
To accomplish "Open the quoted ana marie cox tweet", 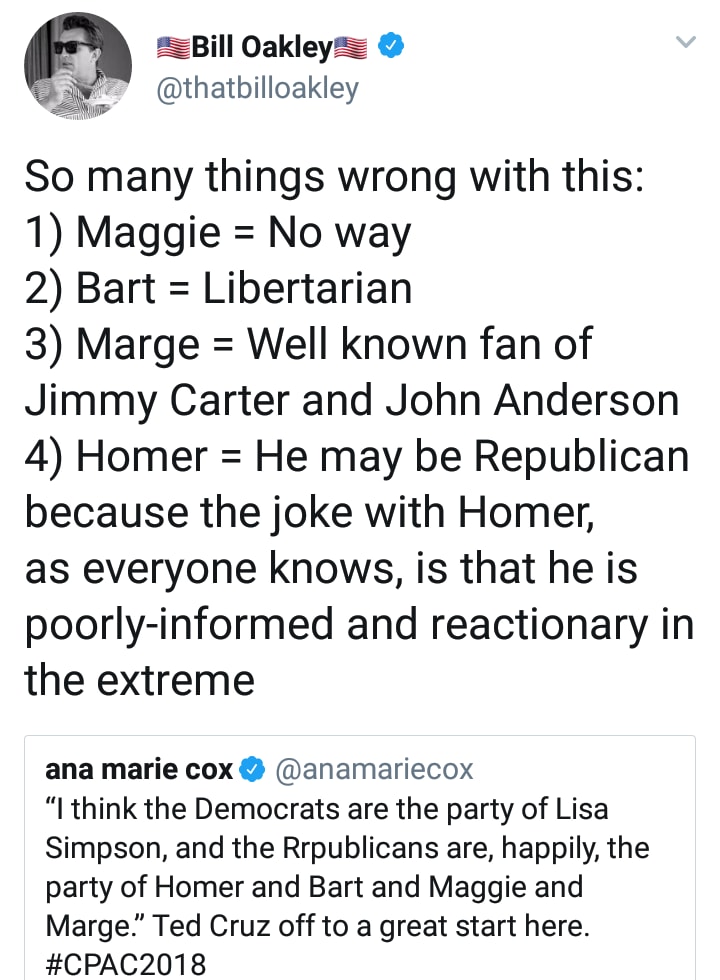I will tap(360, 858).
